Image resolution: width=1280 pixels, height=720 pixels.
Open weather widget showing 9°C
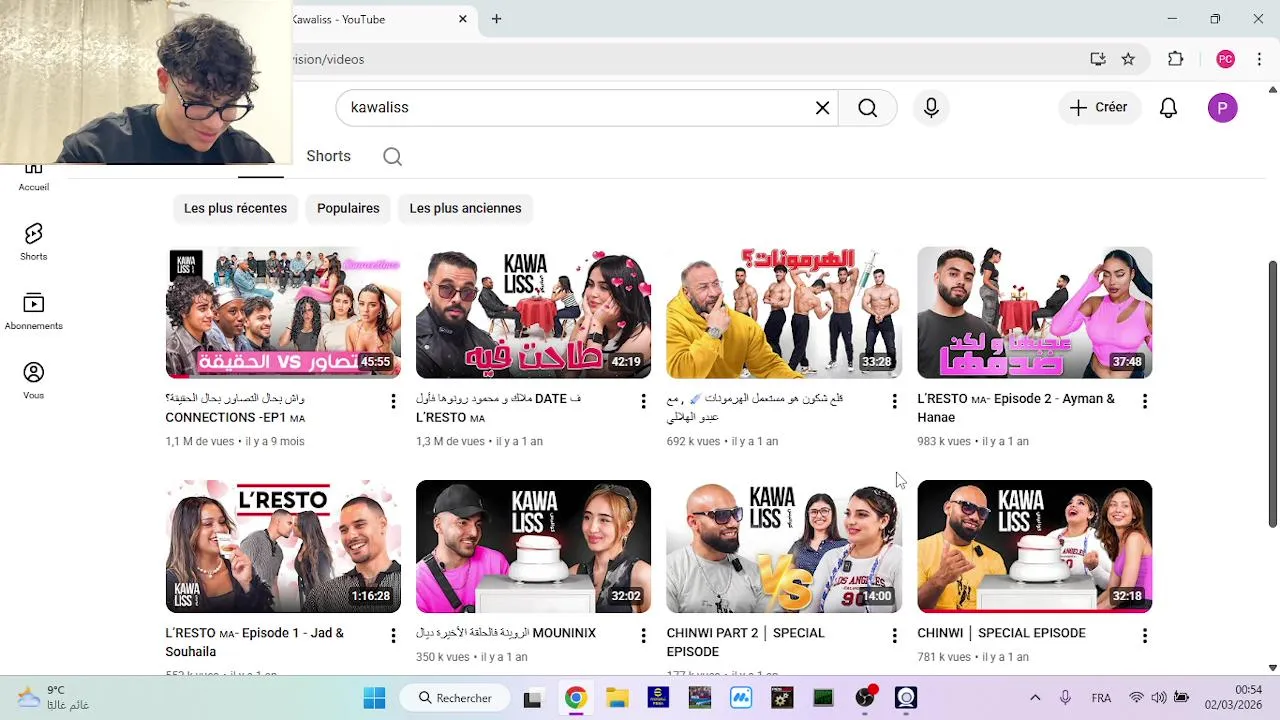click(x=55, y=697)
